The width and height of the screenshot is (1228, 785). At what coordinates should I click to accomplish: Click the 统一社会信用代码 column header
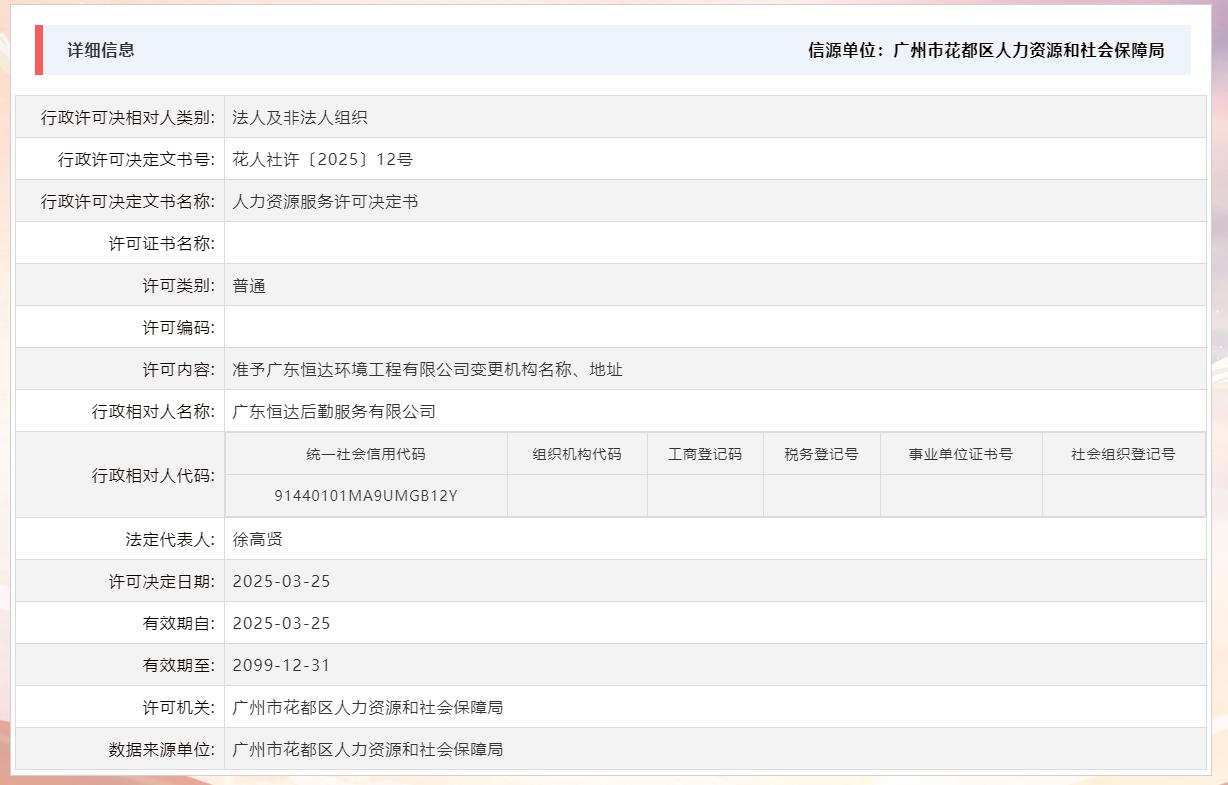pos(369,453)
